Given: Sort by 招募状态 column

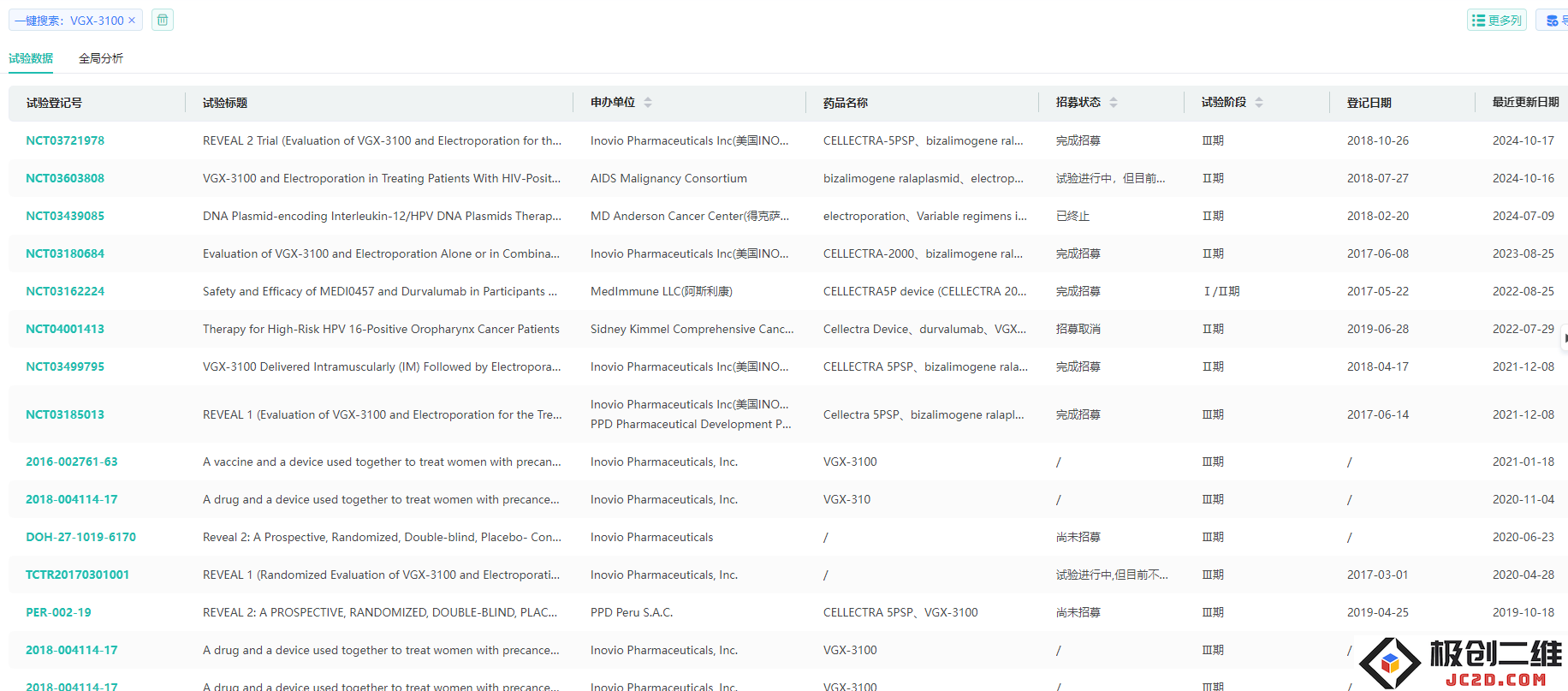Looking at the screenshot, I should [x=1114, y=103].
